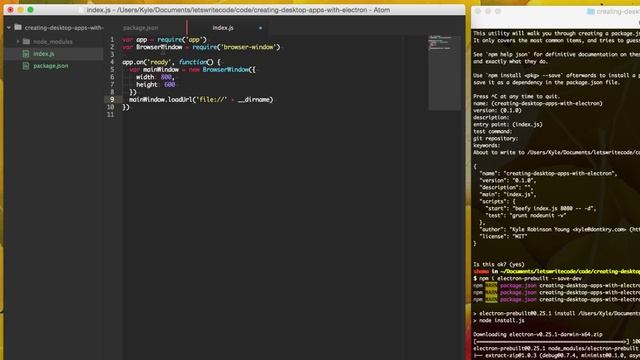Click line number 1 in the gutter
Image resolution: width=640 pixels, height=360 pixels.
pos(112,40)
